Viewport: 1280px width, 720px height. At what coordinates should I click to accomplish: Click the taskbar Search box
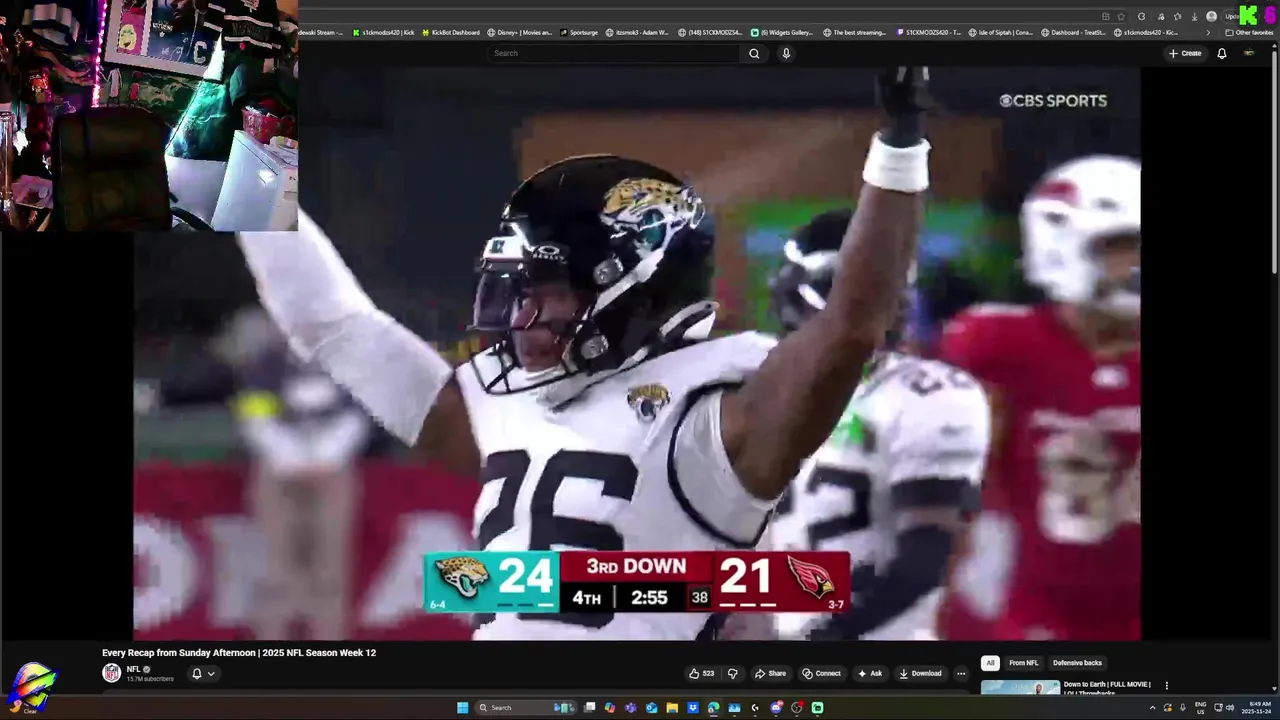point(525,708)
